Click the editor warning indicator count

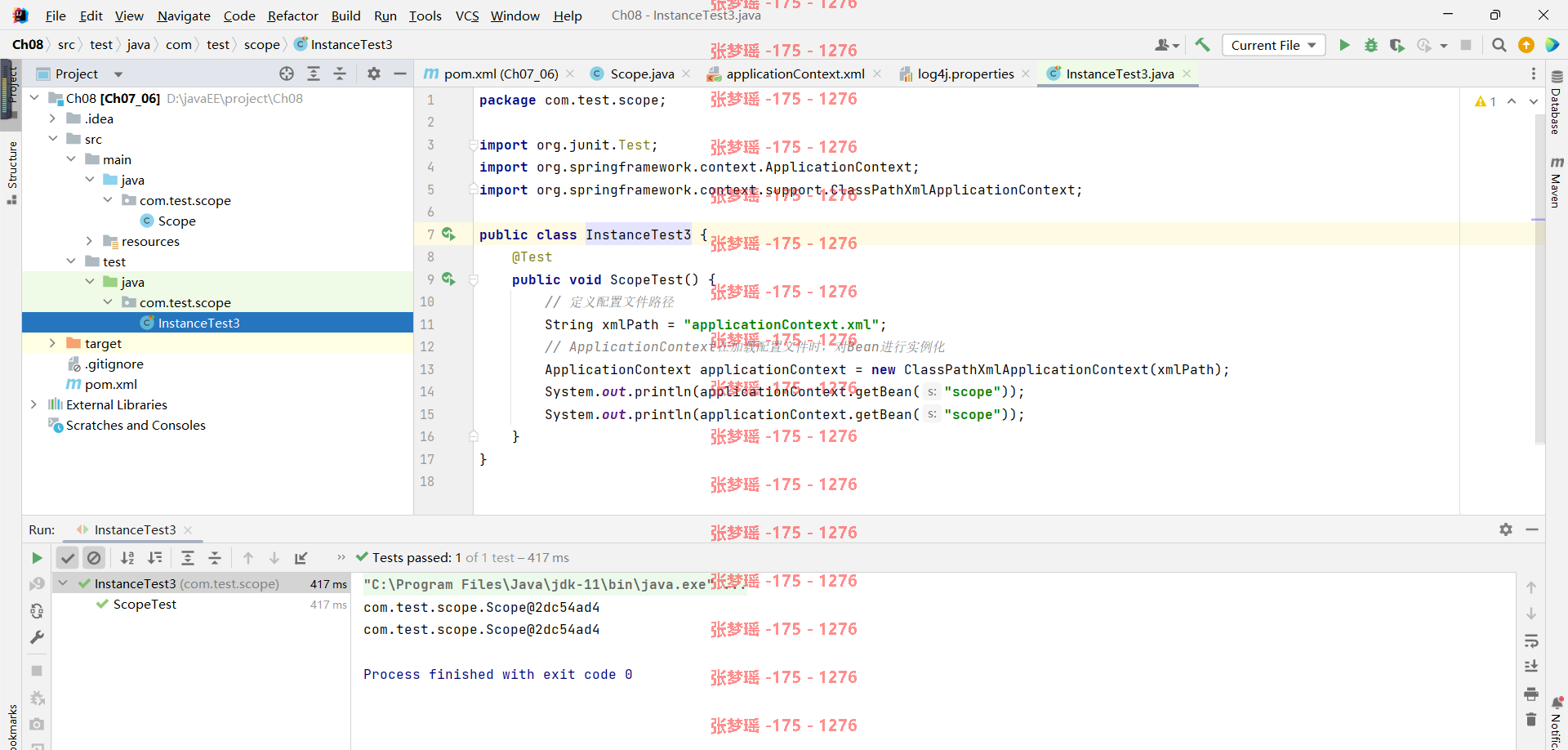[x=1486, y=101]
